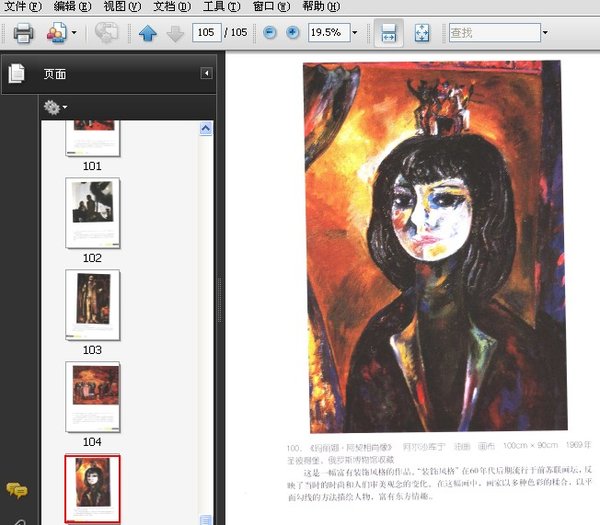Select page 102 thumbnail
Screen dimensions: 600x525
pos(93,213)
